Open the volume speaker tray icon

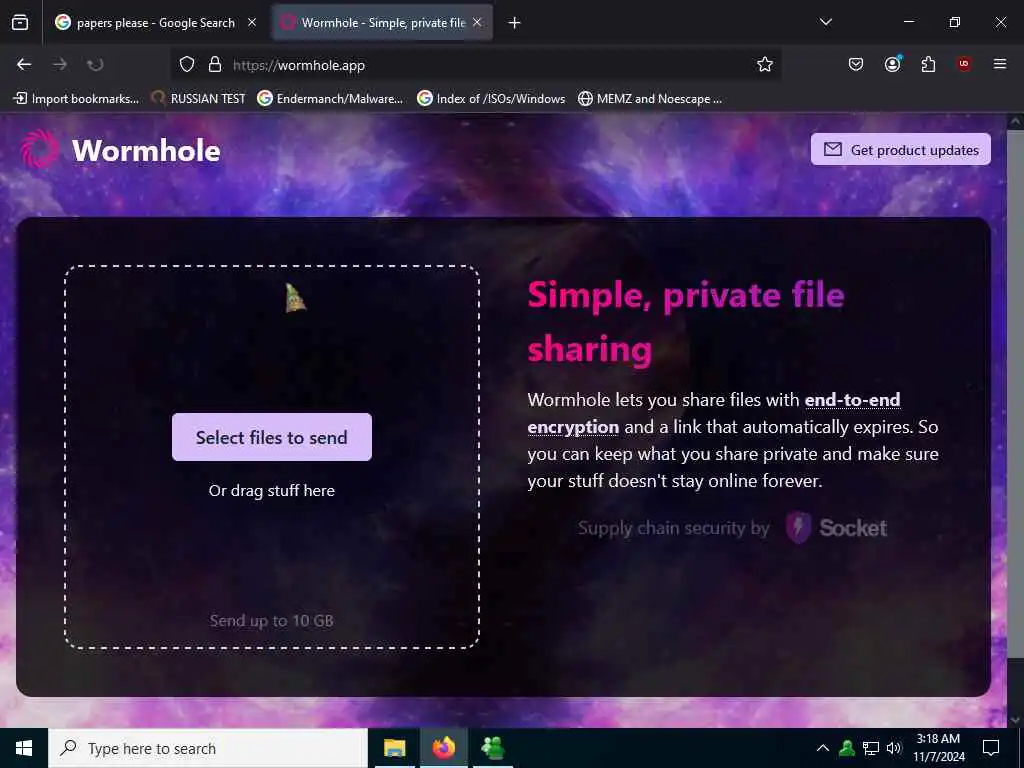tap(893, 748)
